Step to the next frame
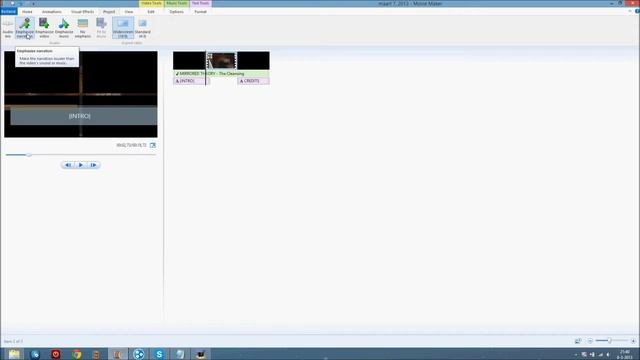Image resolution: width=640 pixels, height=360 pixels. pyautogui.click(x=93, y=165)
